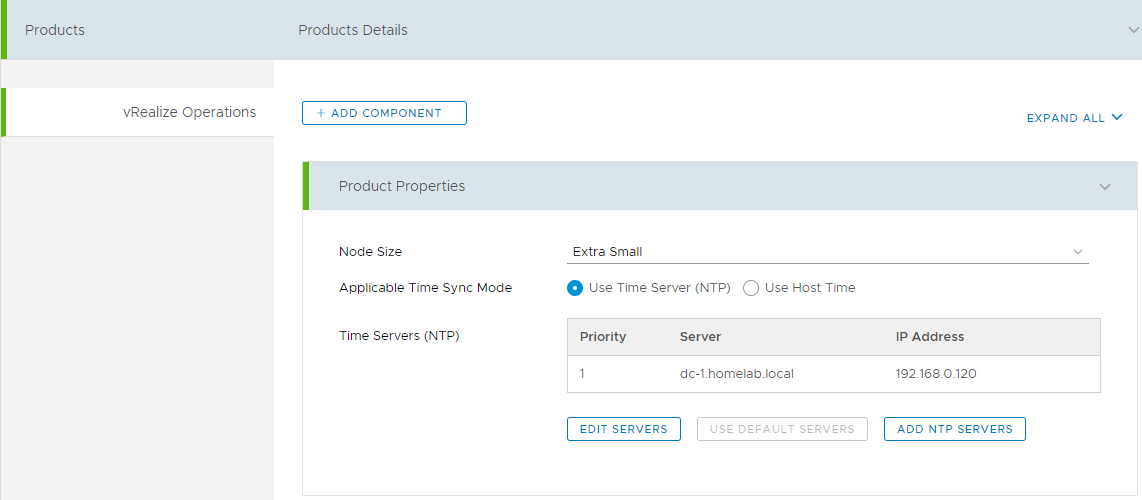This screenshot has width=1142, height=500.
Task: Click the Time Servers (NTP) label
Action: tap(399, 336)
